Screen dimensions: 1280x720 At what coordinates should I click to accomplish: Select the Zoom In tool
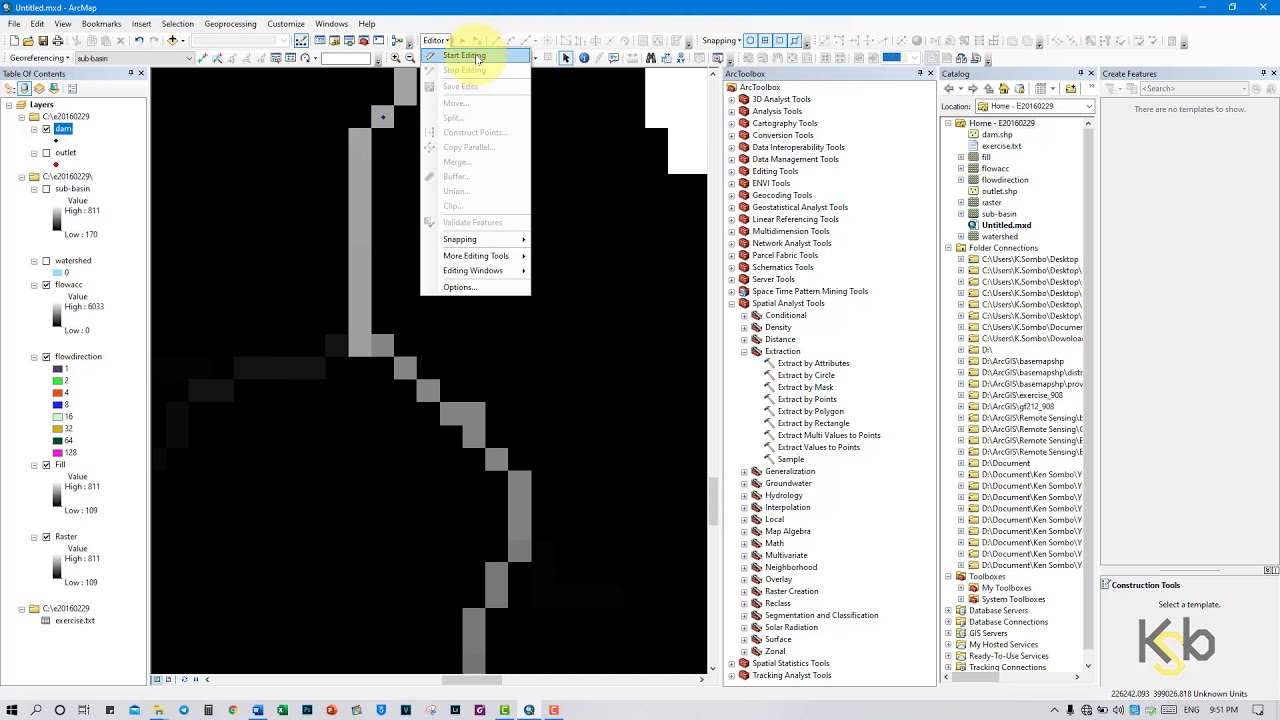396,58
